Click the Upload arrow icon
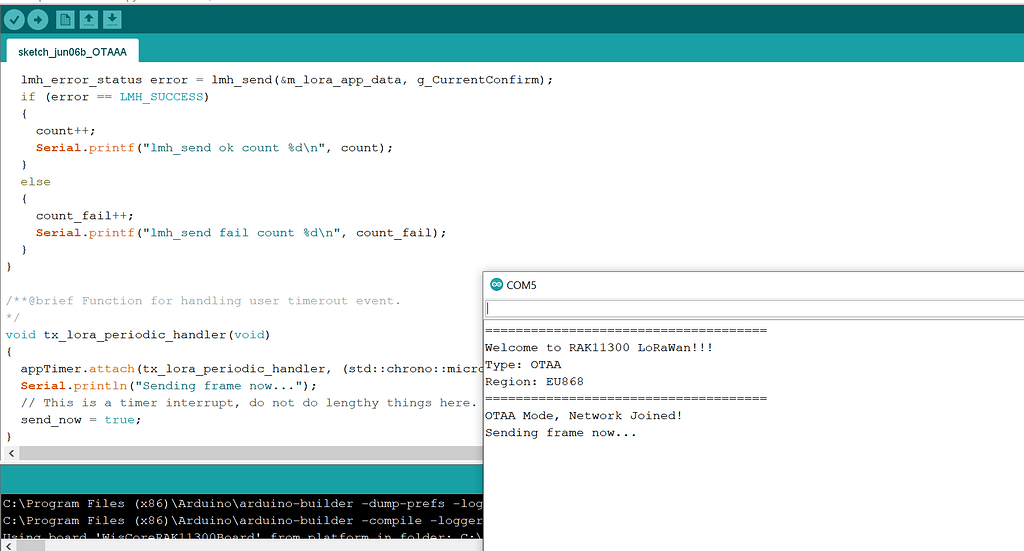 pyautogui.click(x=37, y=20)
